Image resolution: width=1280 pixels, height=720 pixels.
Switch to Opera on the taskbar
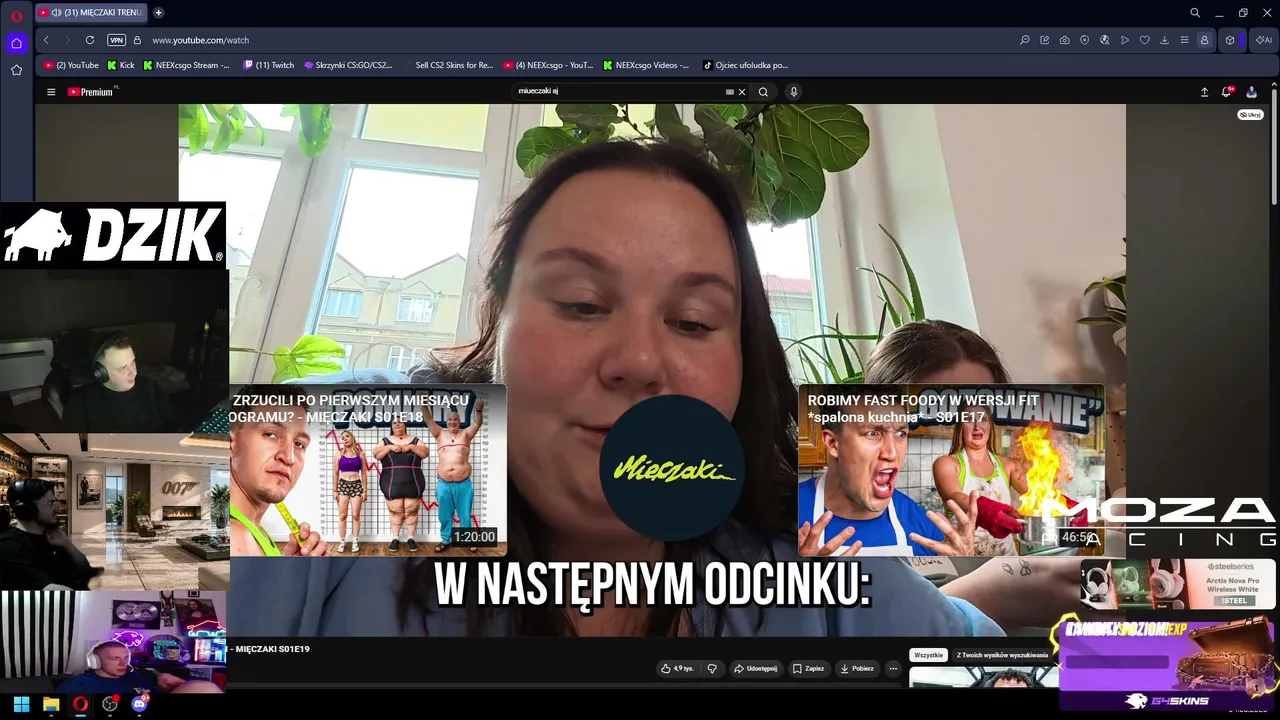80,704
